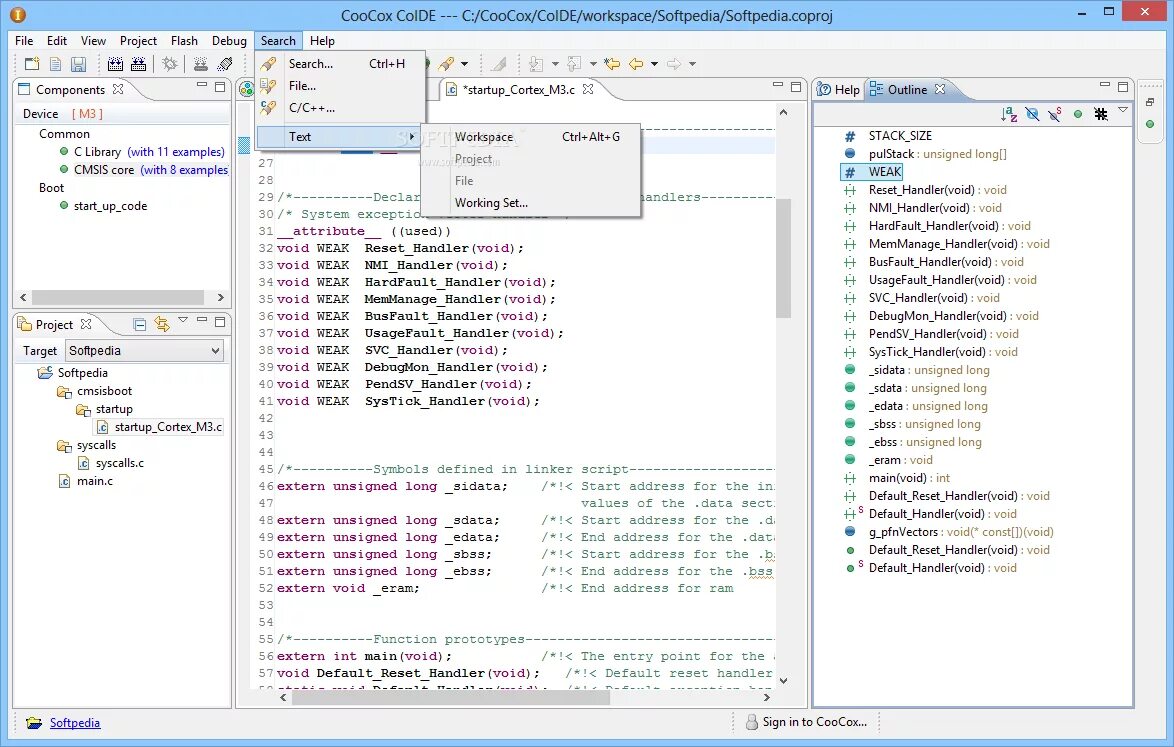Click the editor vertical scrollbar thumb
The width and height of the screenshot is (1174, 747).
783,258
